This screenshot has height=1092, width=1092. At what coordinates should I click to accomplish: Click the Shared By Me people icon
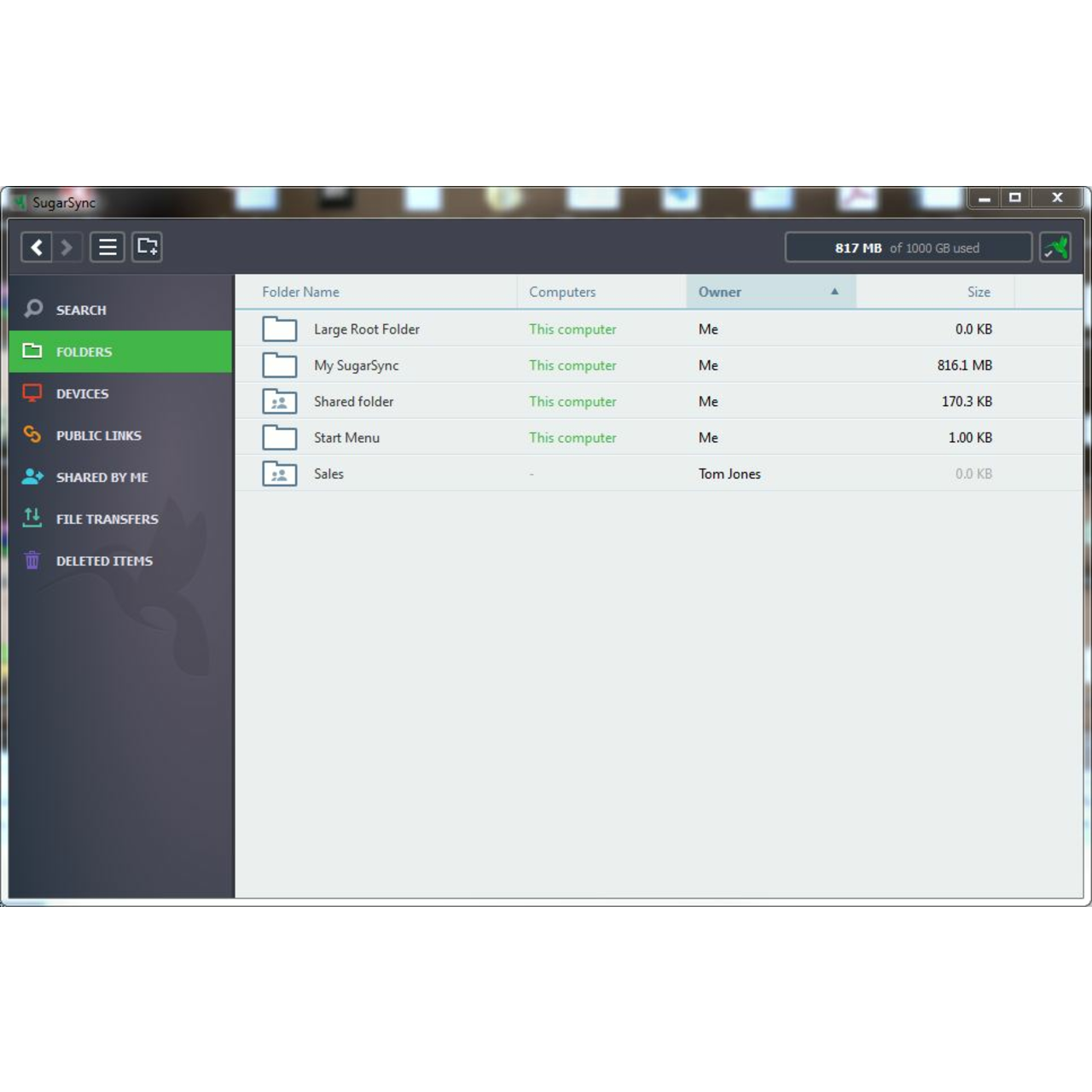[x=32, y=476]
